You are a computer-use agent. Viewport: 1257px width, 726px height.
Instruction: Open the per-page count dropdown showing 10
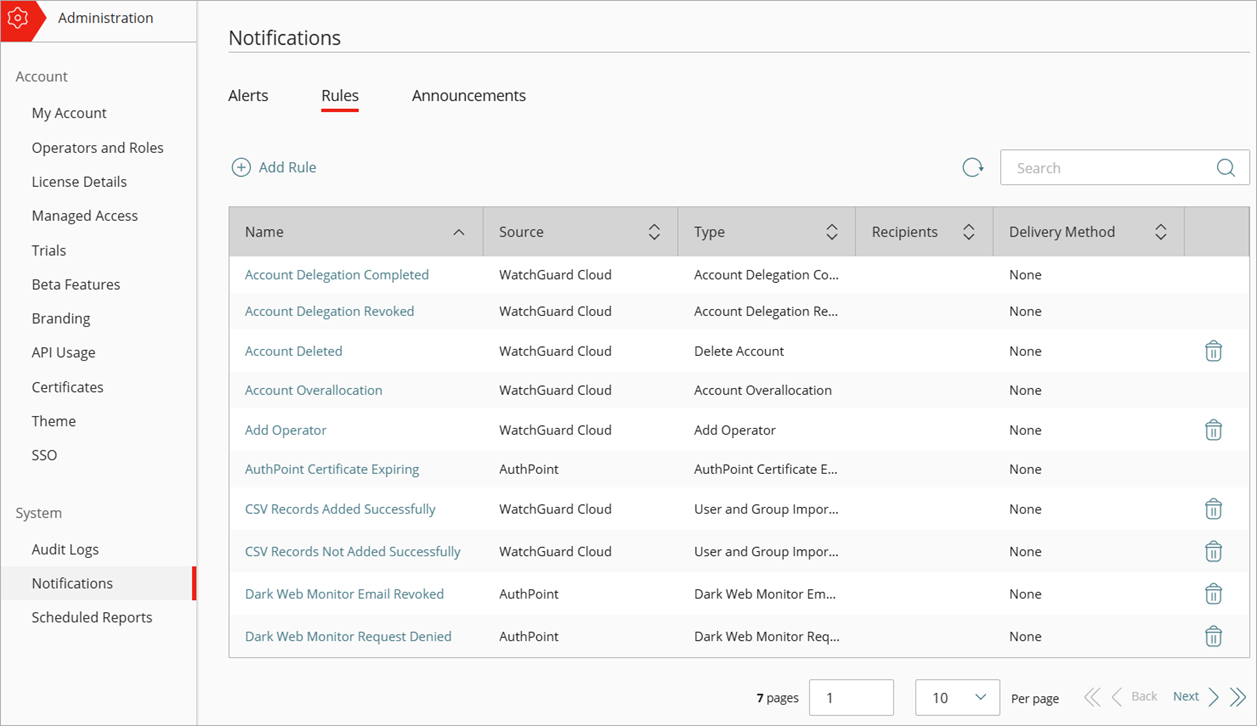[x=957, y=697]
